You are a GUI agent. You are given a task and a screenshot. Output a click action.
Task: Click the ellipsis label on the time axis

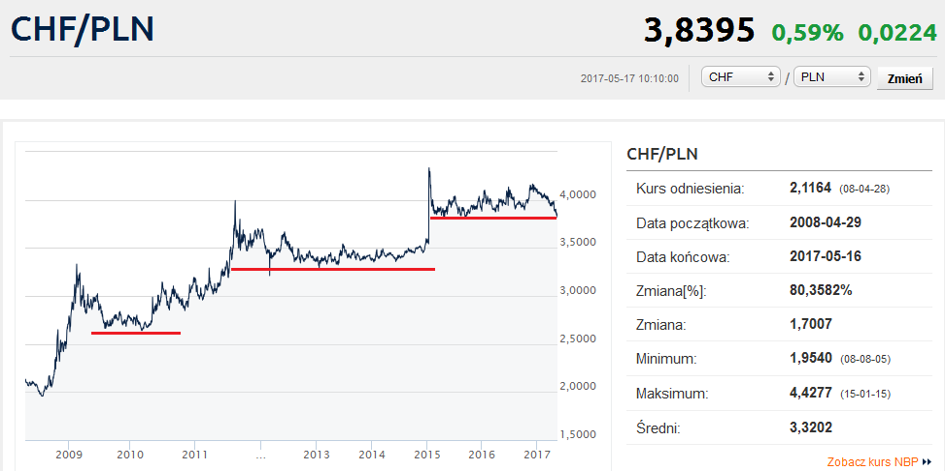tap(260, 455)
